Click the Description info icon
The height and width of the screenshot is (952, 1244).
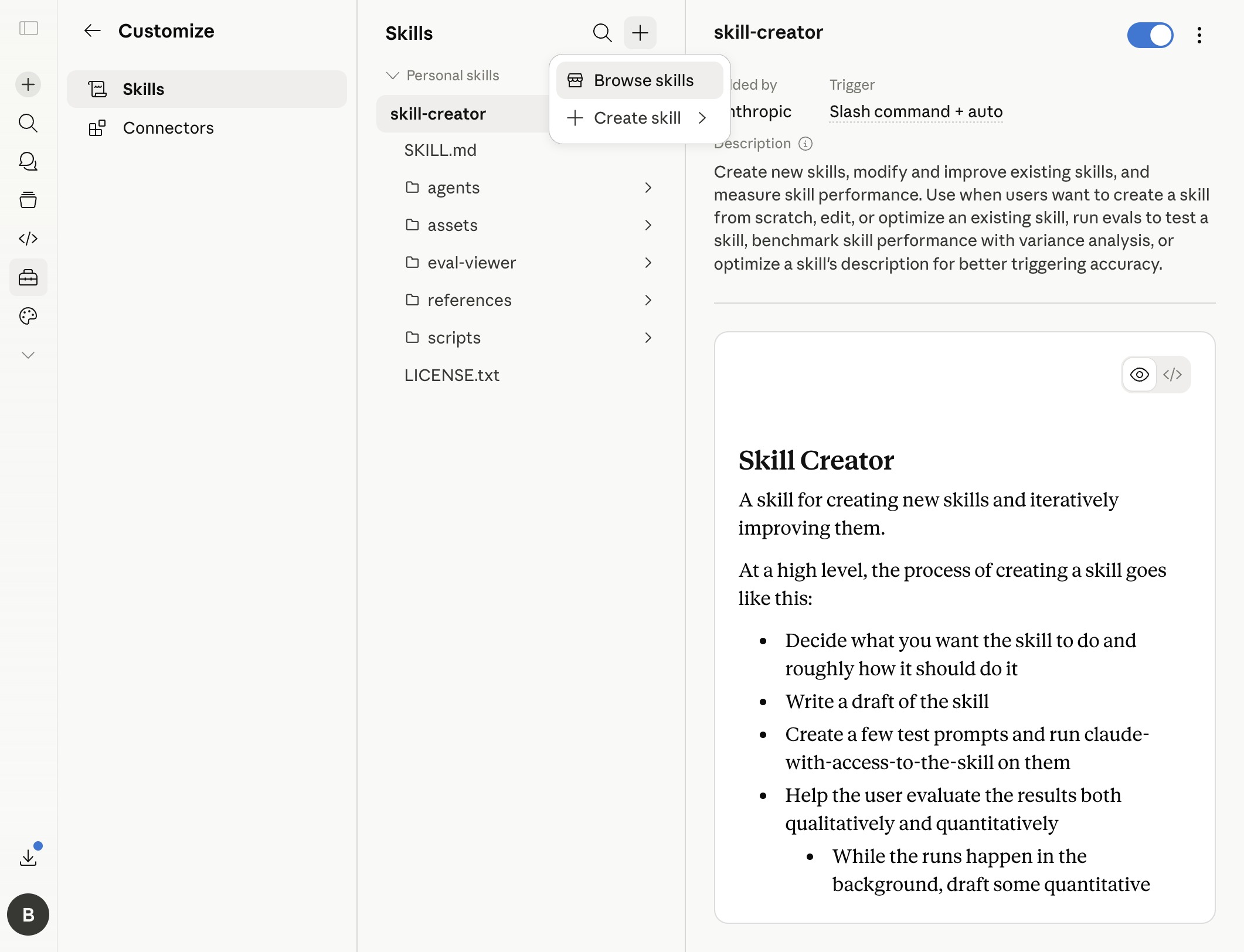click(806, 144)
